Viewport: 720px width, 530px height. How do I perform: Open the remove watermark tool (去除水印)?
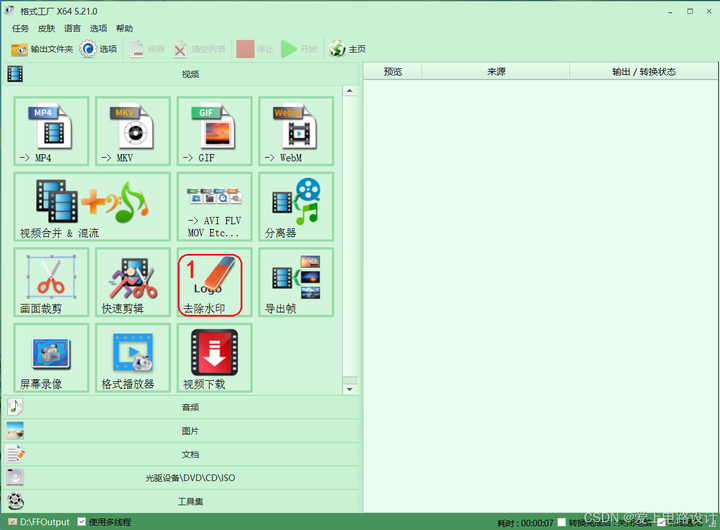tap(214, 282)
